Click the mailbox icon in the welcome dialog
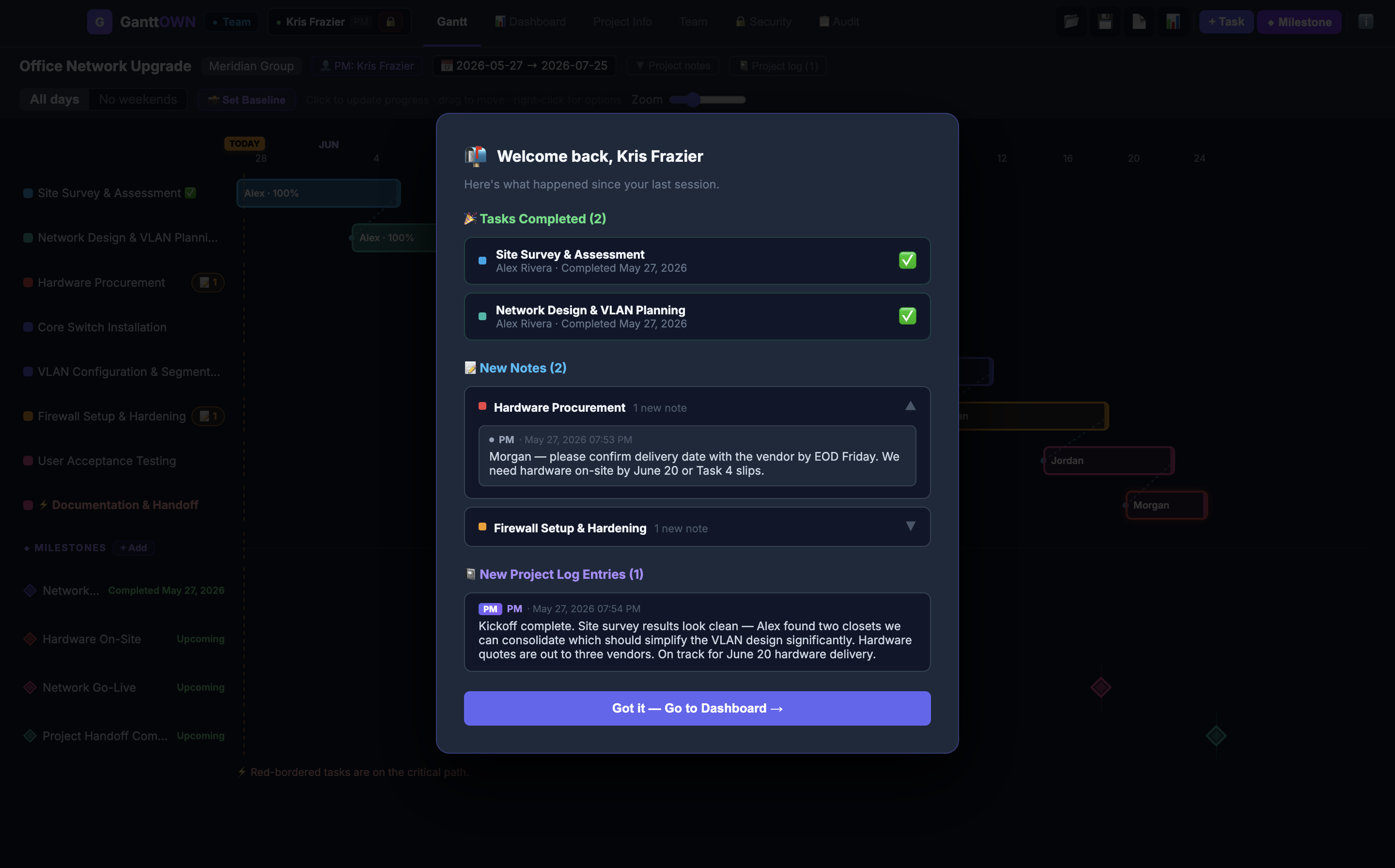1395x868 pixels. point(475,156)
